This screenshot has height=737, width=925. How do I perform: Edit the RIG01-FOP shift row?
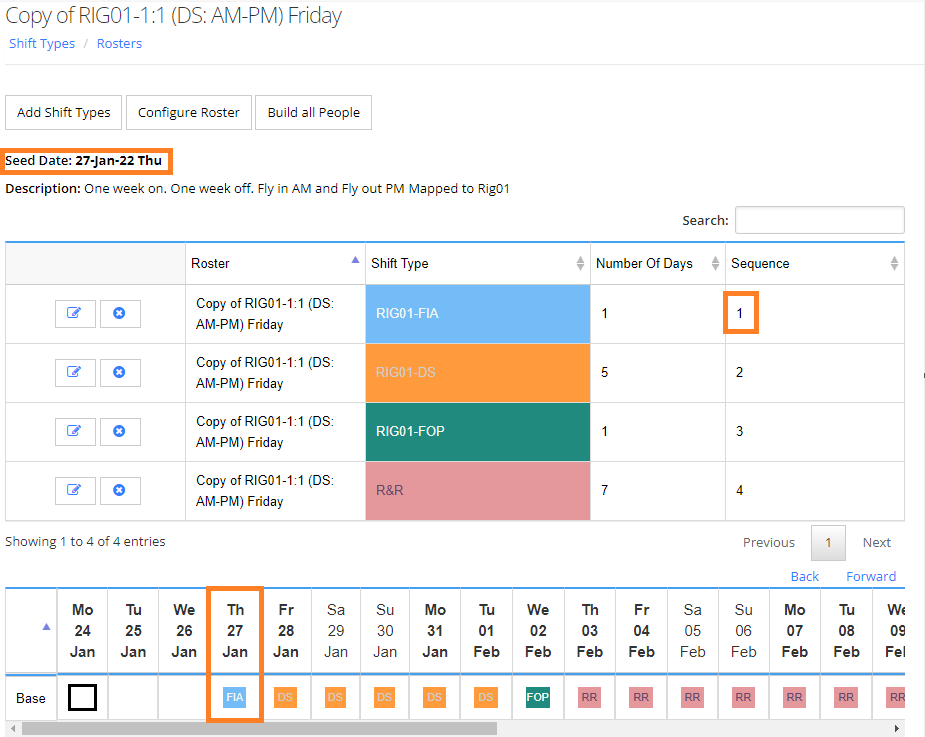pos(75,432)
